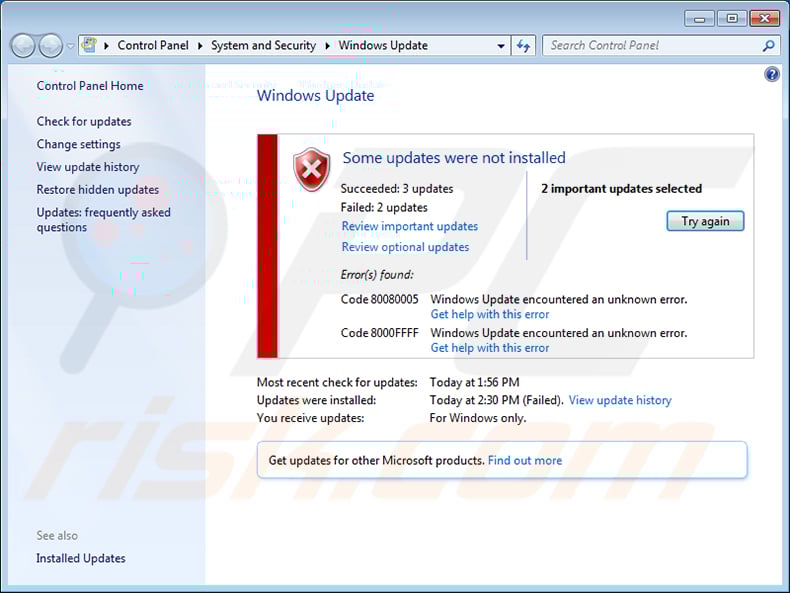Open the blue Help question mark icon
This screenshot has width=790, height=593.
coord(771,75)
